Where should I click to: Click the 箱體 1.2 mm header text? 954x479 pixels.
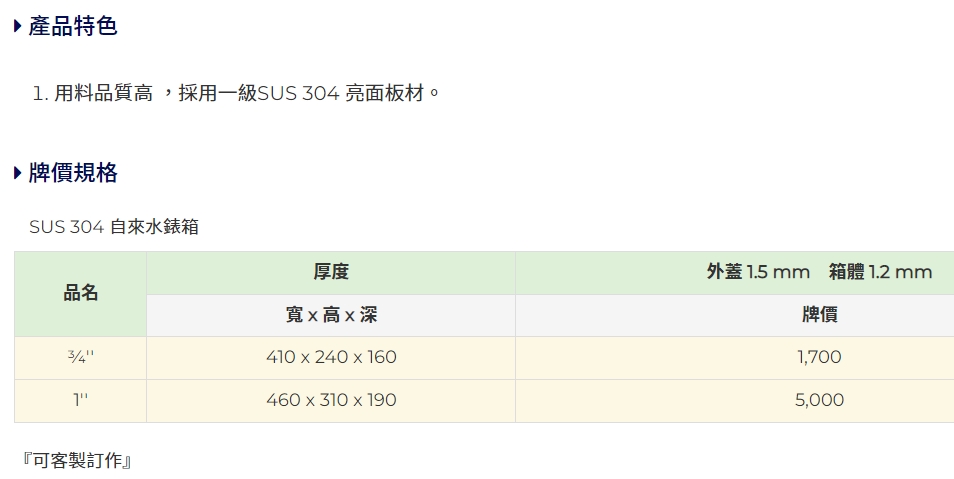point(880,272)
